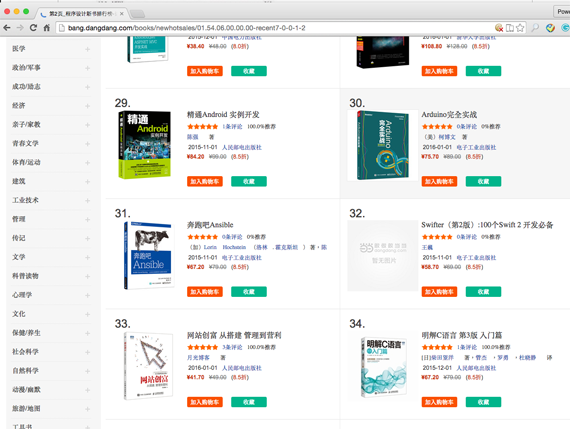Click the key search extension icon
This screenshot has height=429, width=570.
coord(535,28)
